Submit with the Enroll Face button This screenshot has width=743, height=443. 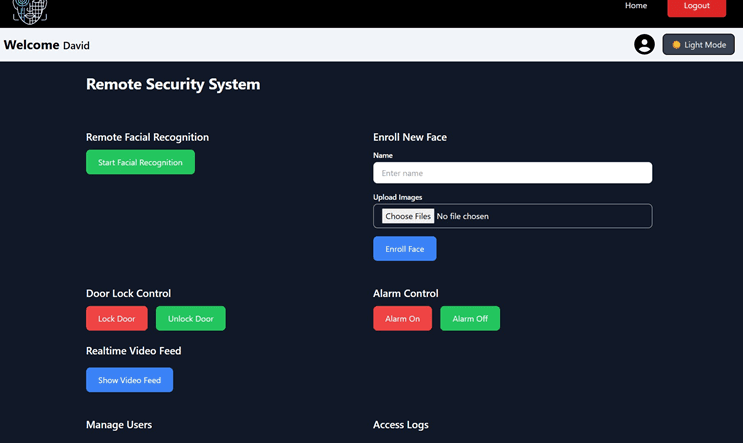coord(405,249)
